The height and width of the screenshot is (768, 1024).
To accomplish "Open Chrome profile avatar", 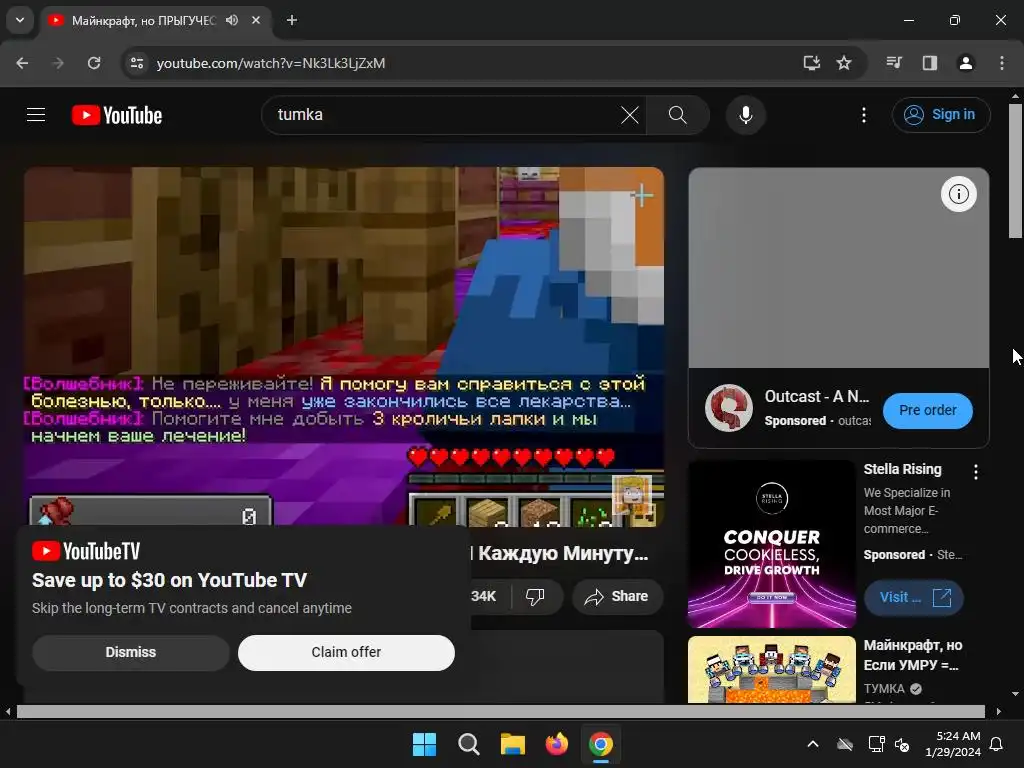I will point(965,63).
